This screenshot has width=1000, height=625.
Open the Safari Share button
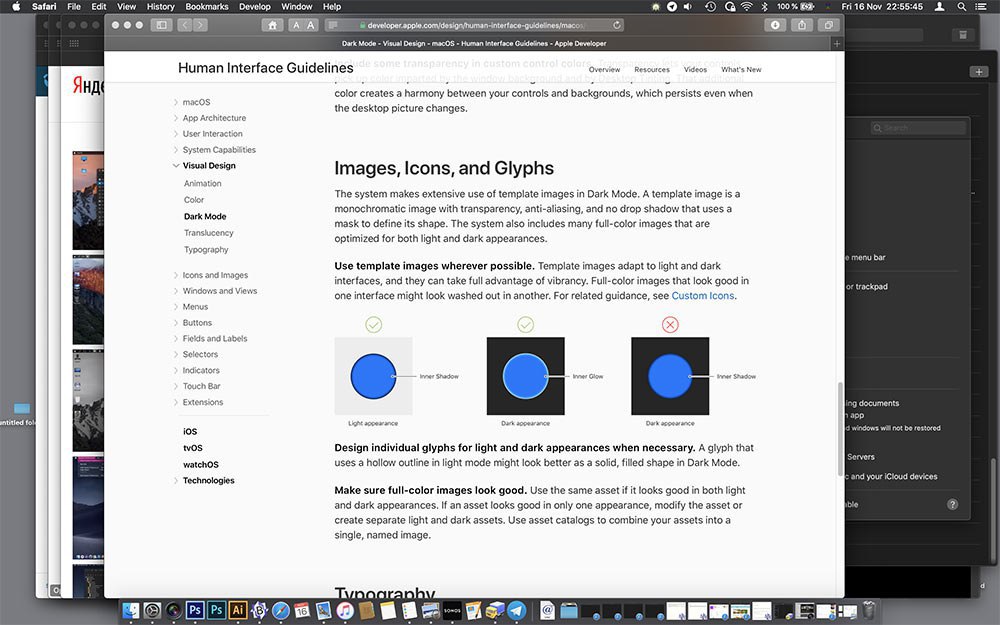click(802, 25)
